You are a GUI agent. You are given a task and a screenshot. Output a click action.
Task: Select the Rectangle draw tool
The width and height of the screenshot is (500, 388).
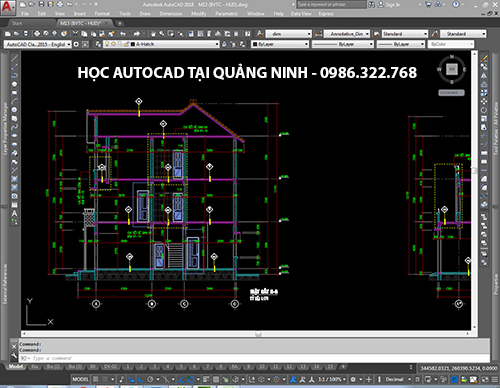click(x=14, y=93)
